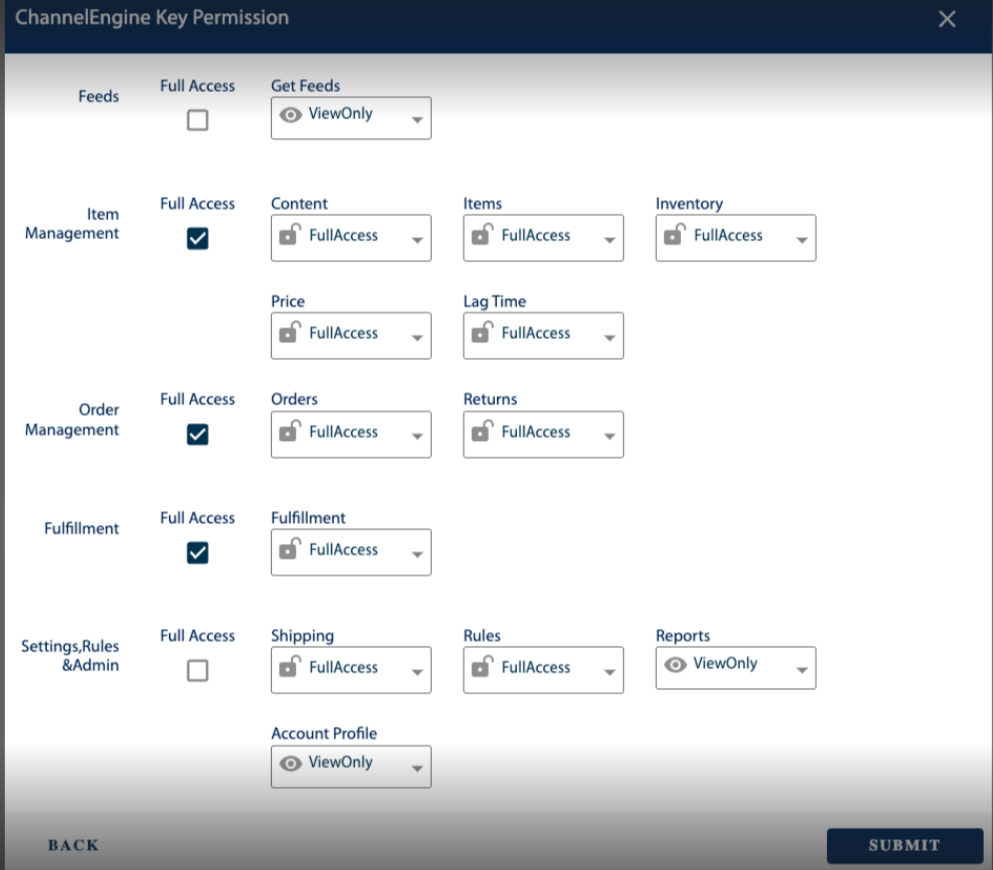Expand the Rules permission dropdown arrow

pos(609,673)
